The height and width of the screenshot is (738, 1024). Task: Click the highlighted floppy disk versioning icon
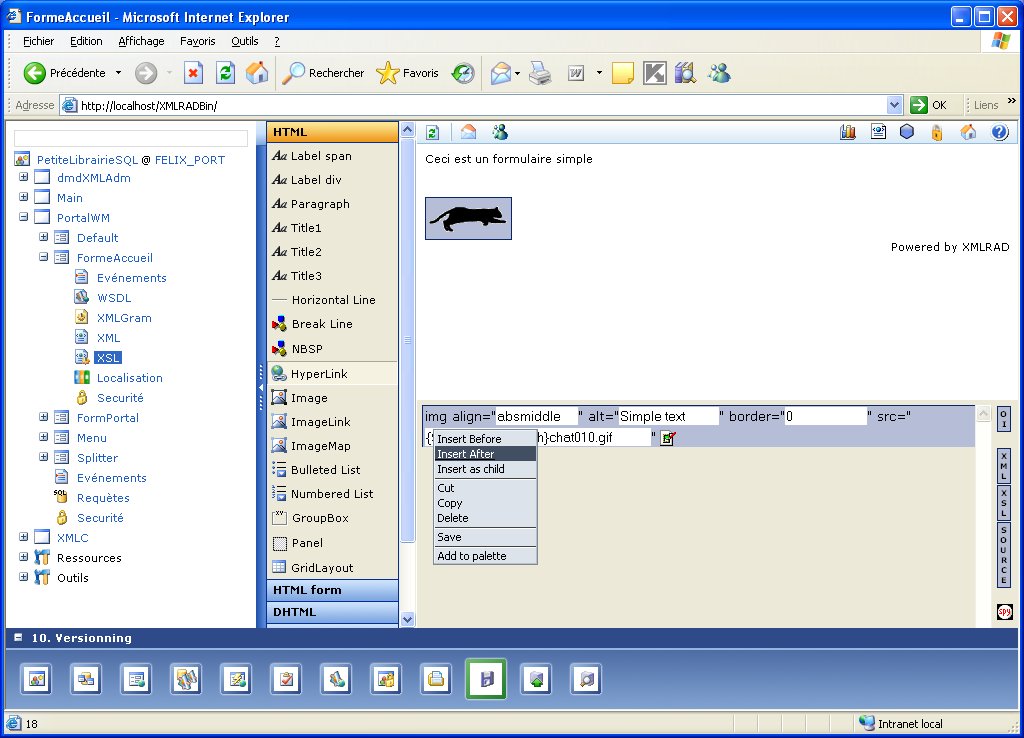tap(486, 679)
